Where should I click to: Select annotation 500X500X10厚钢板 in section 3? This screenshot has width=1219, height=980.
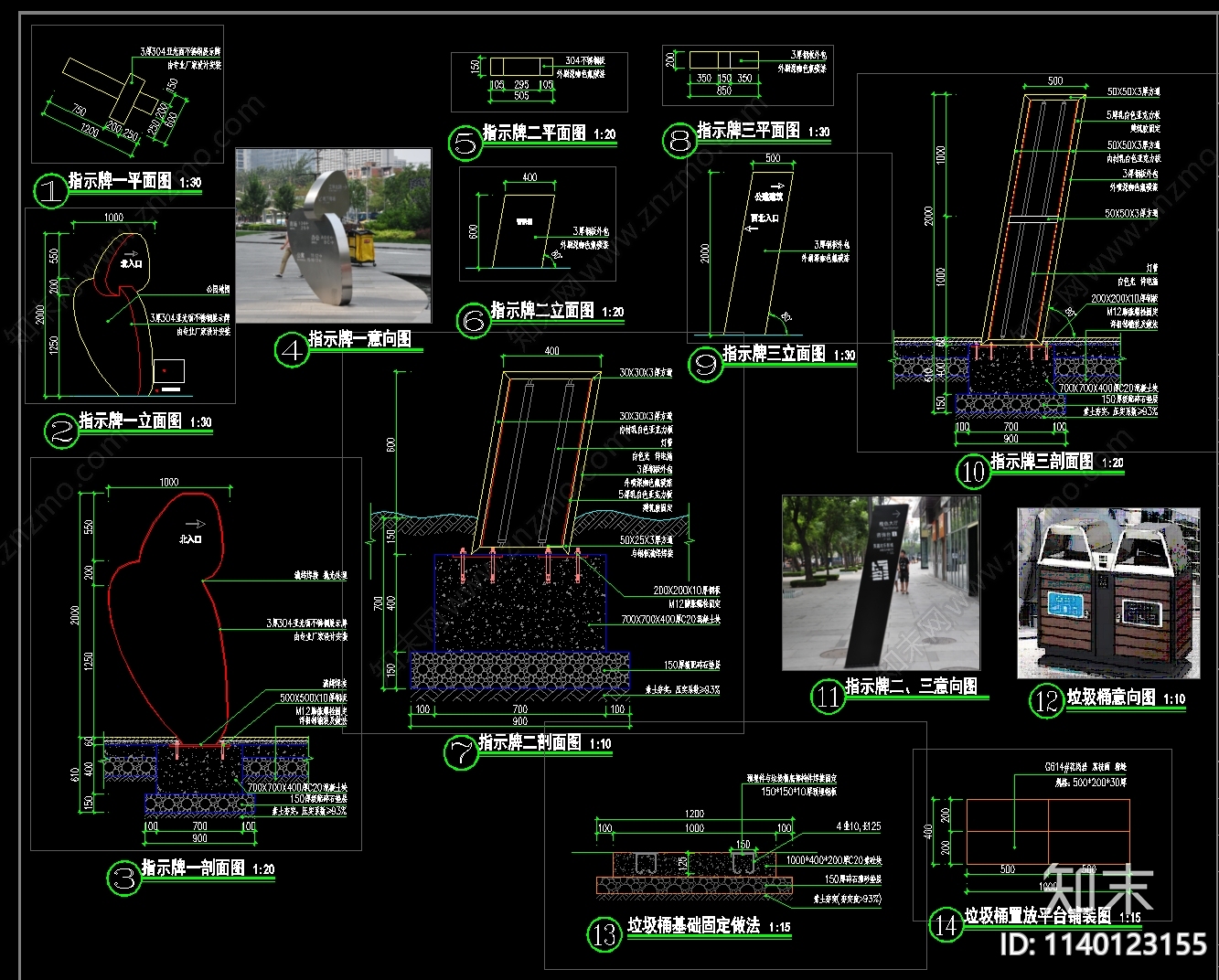[313, 698]
